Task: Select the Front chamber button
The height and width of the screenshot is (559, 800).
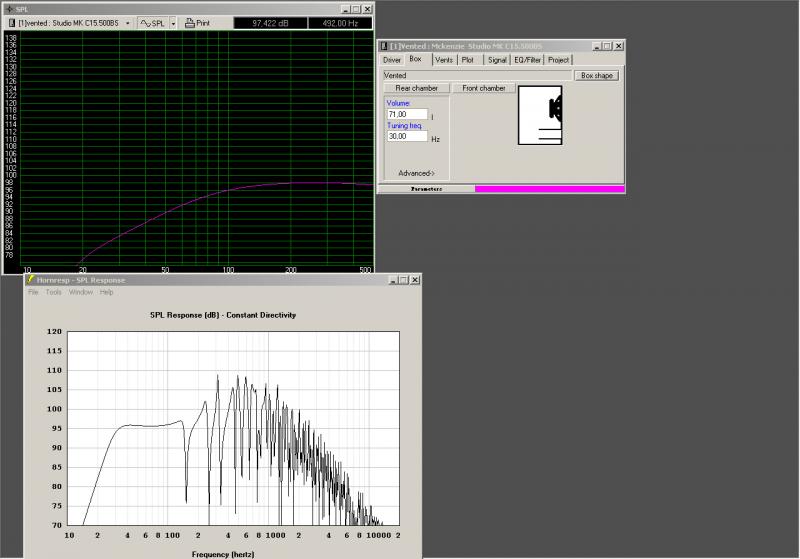Action: tap(484, 88)
